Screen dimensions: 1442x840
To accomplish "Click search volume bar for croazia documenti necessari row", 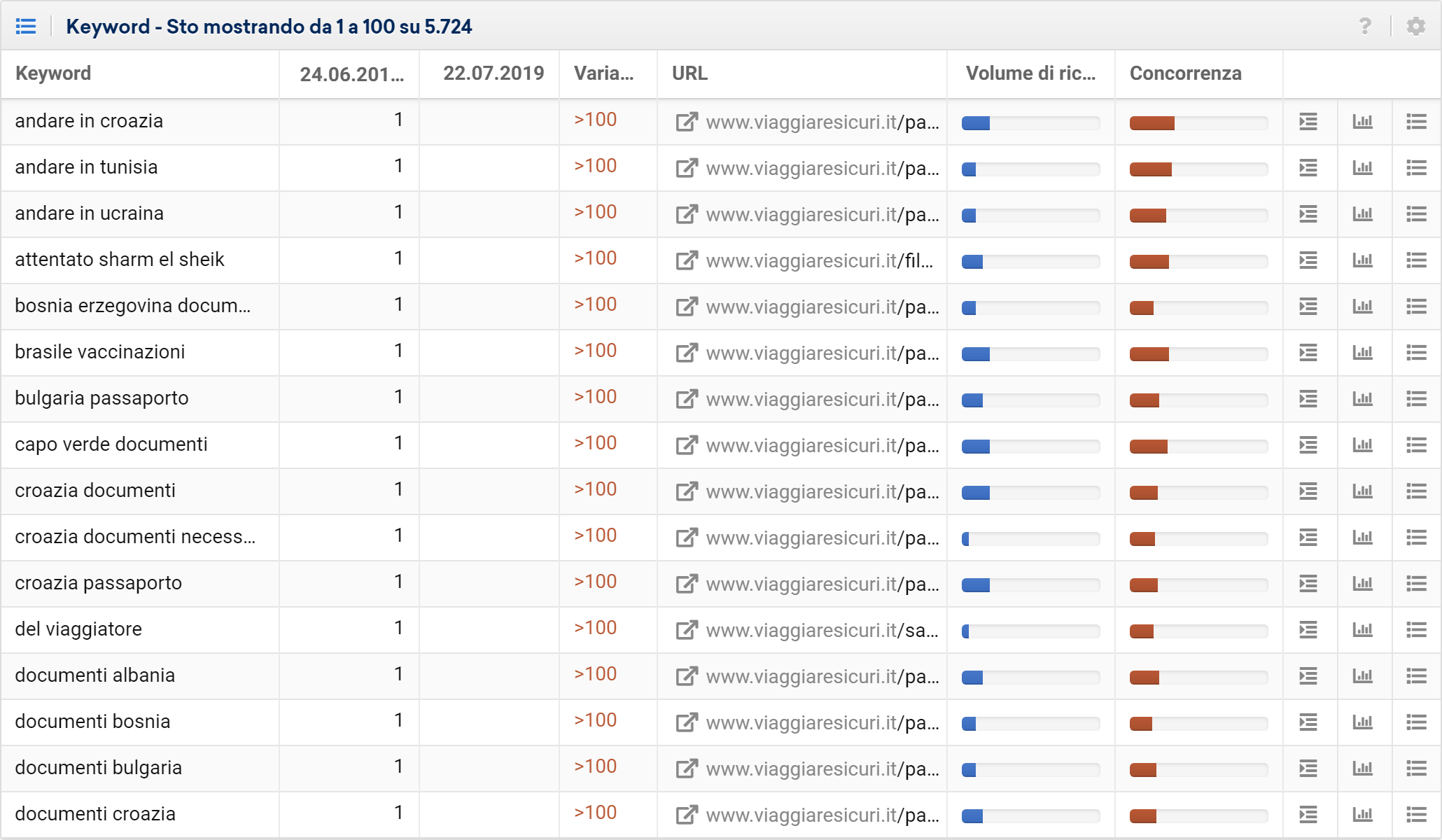I will coord(1030,539).
